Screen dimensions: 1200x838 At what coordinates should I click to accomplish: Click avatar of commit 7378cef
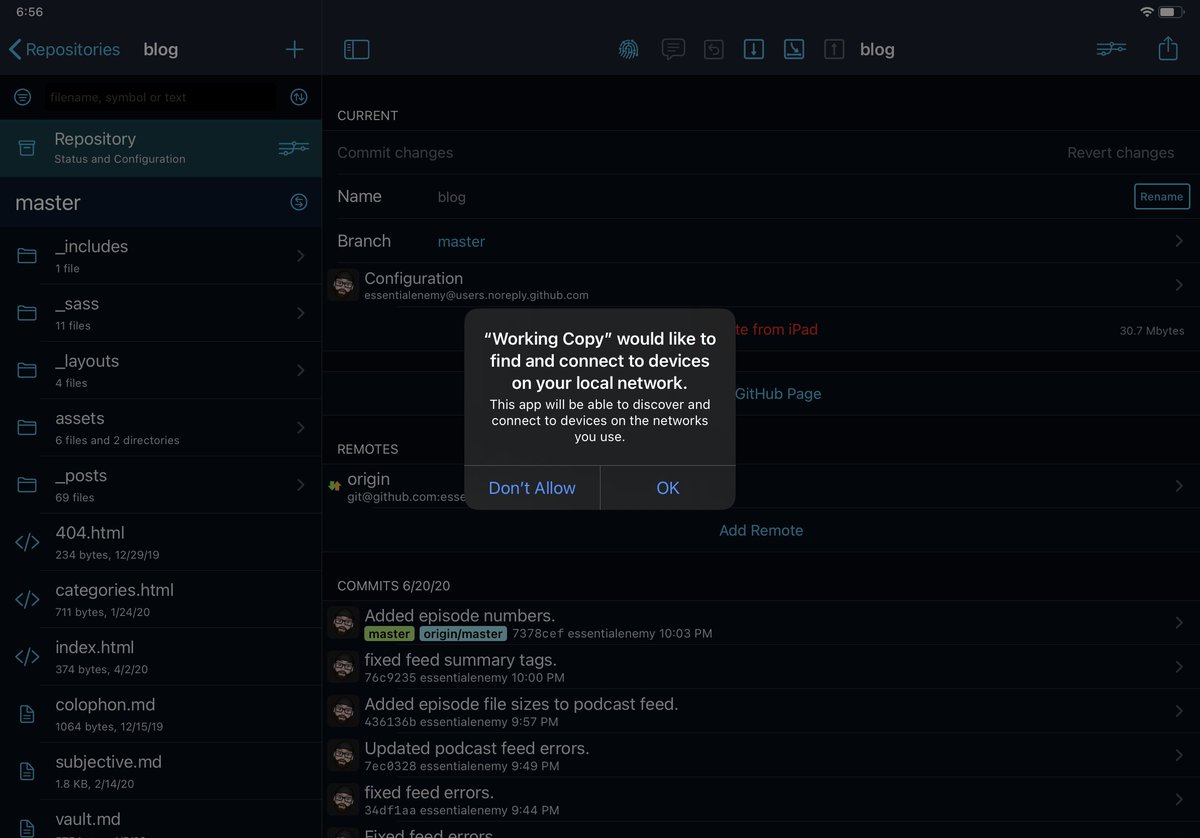(x=343, y=623)
